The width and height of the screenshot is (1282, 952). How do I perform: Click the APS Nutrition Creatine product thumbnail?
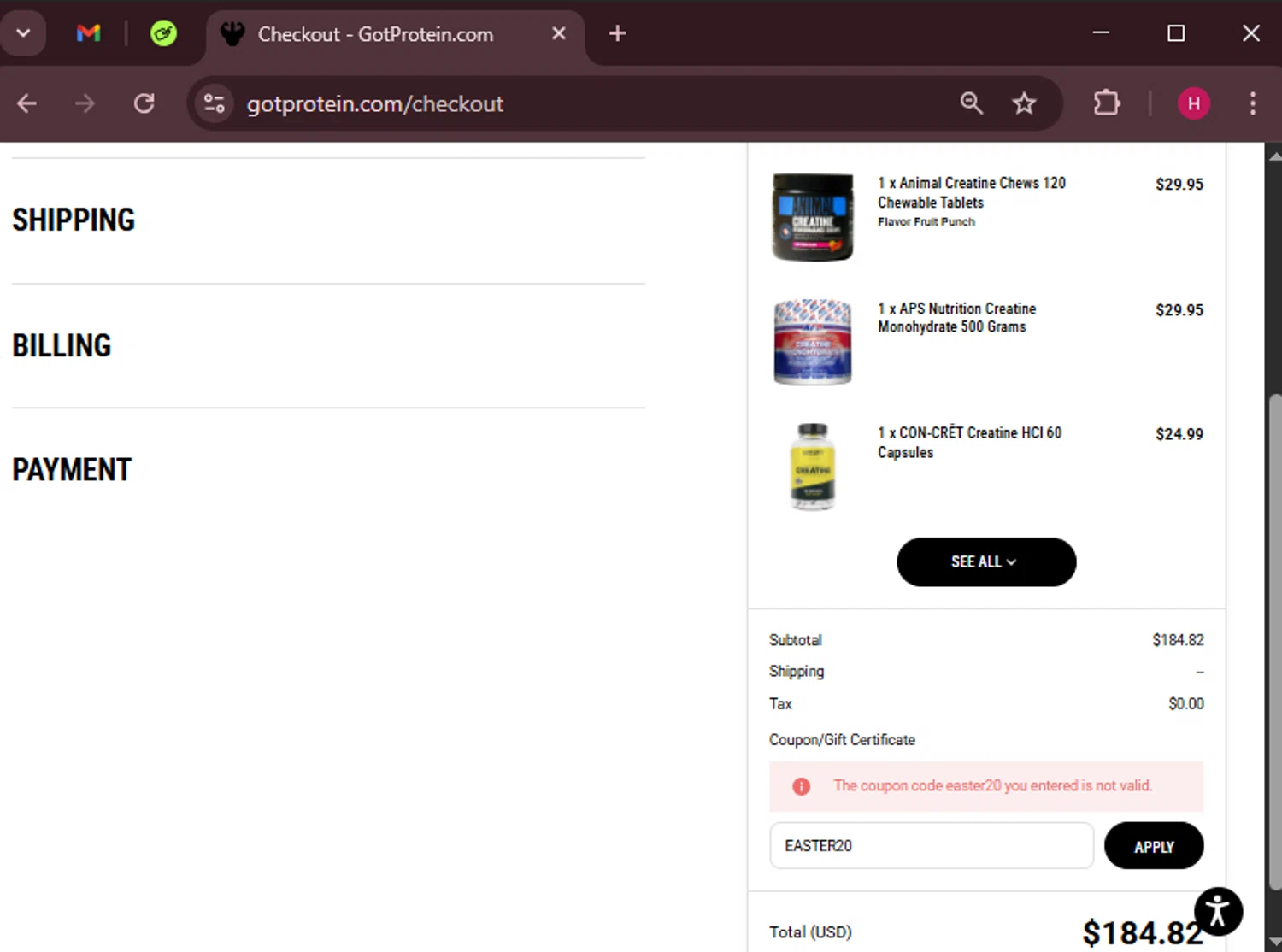(x=812, y=342)
